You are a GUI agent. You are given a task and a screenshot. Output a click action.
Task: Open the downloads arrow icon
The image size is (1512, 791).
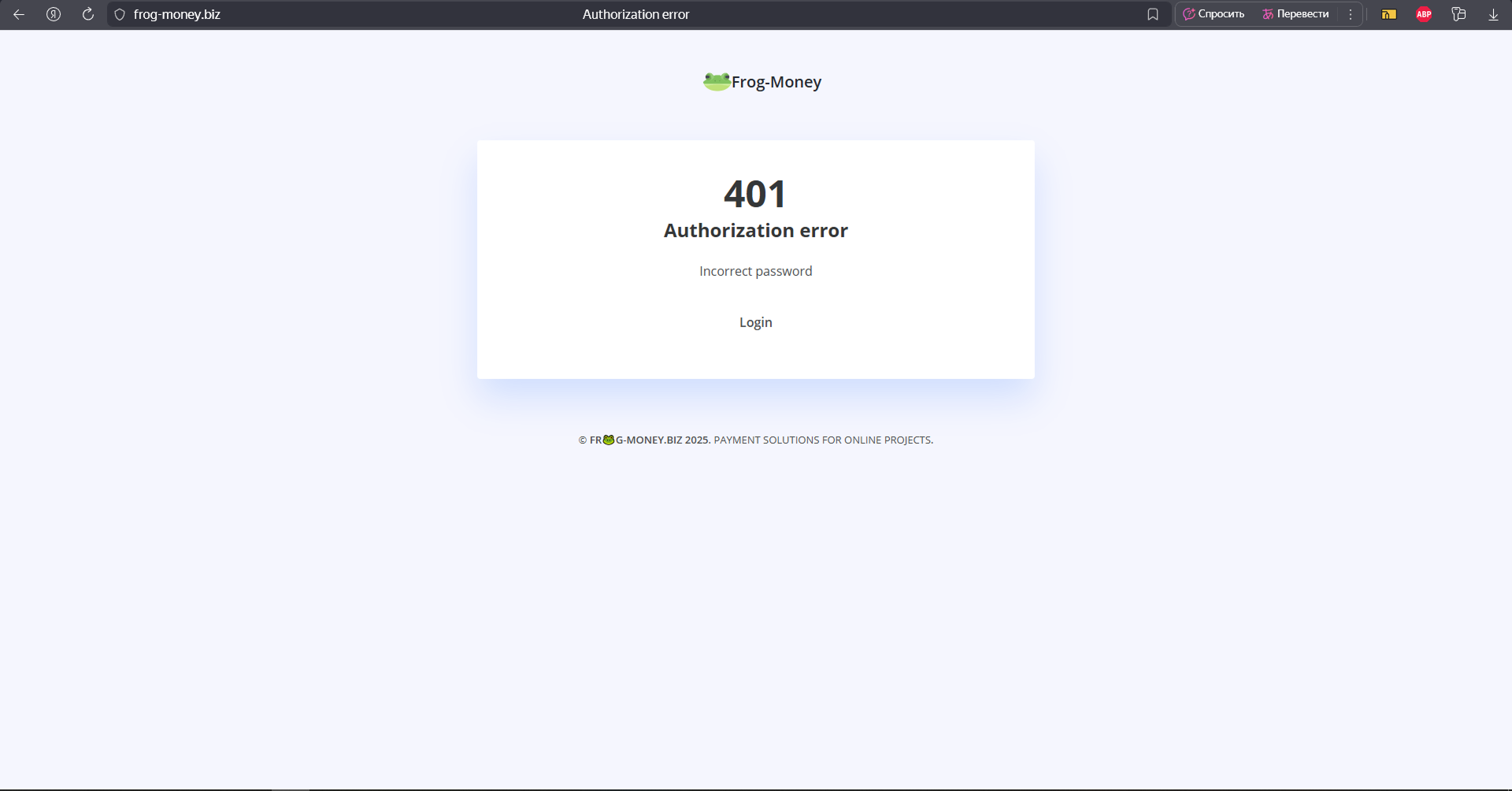coord(1493,14)
